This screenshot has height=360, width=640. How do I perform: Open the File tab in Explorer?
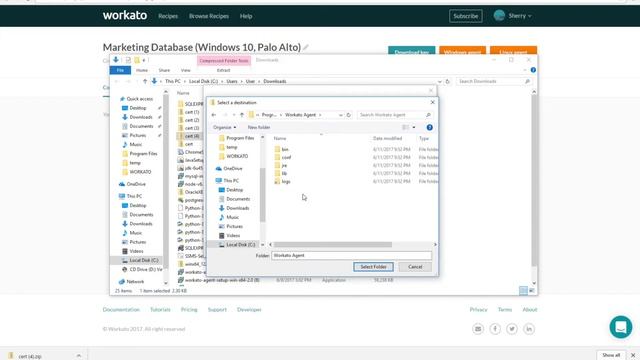(120, 70)
